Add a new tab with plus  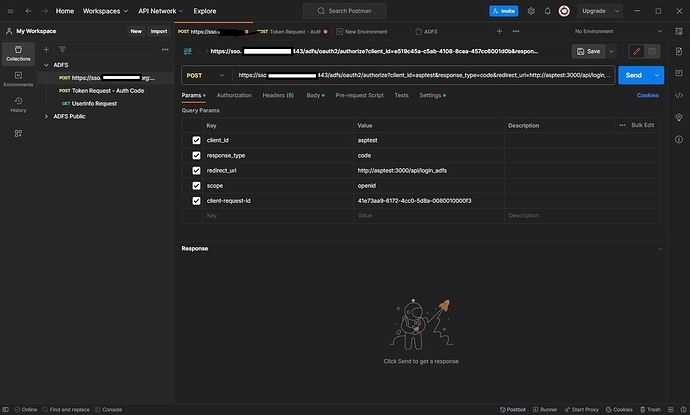pyautogui.click(x=499, y=31)
